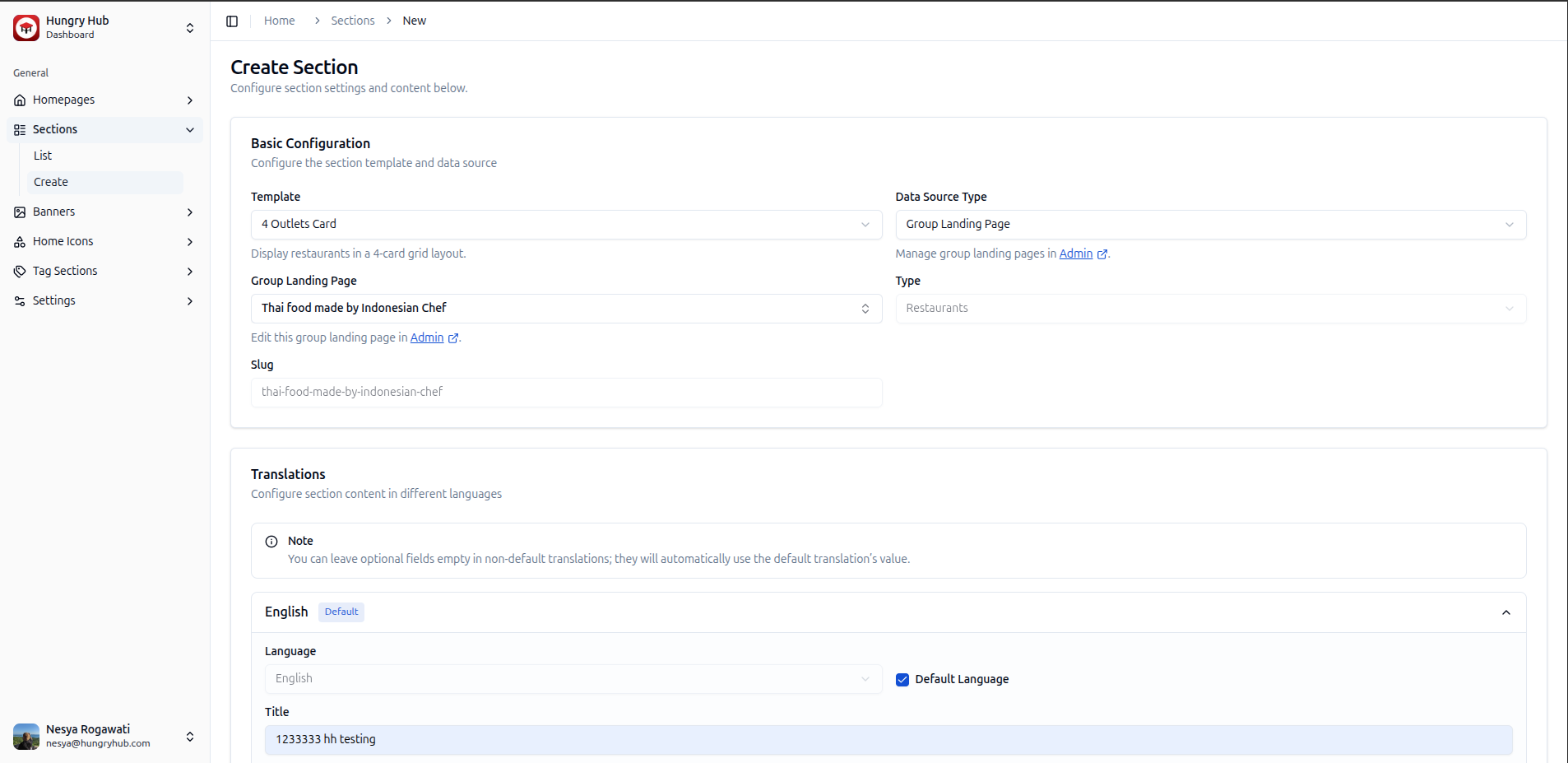Click the Tag Sections tag icon

click(x=20, y=272)
